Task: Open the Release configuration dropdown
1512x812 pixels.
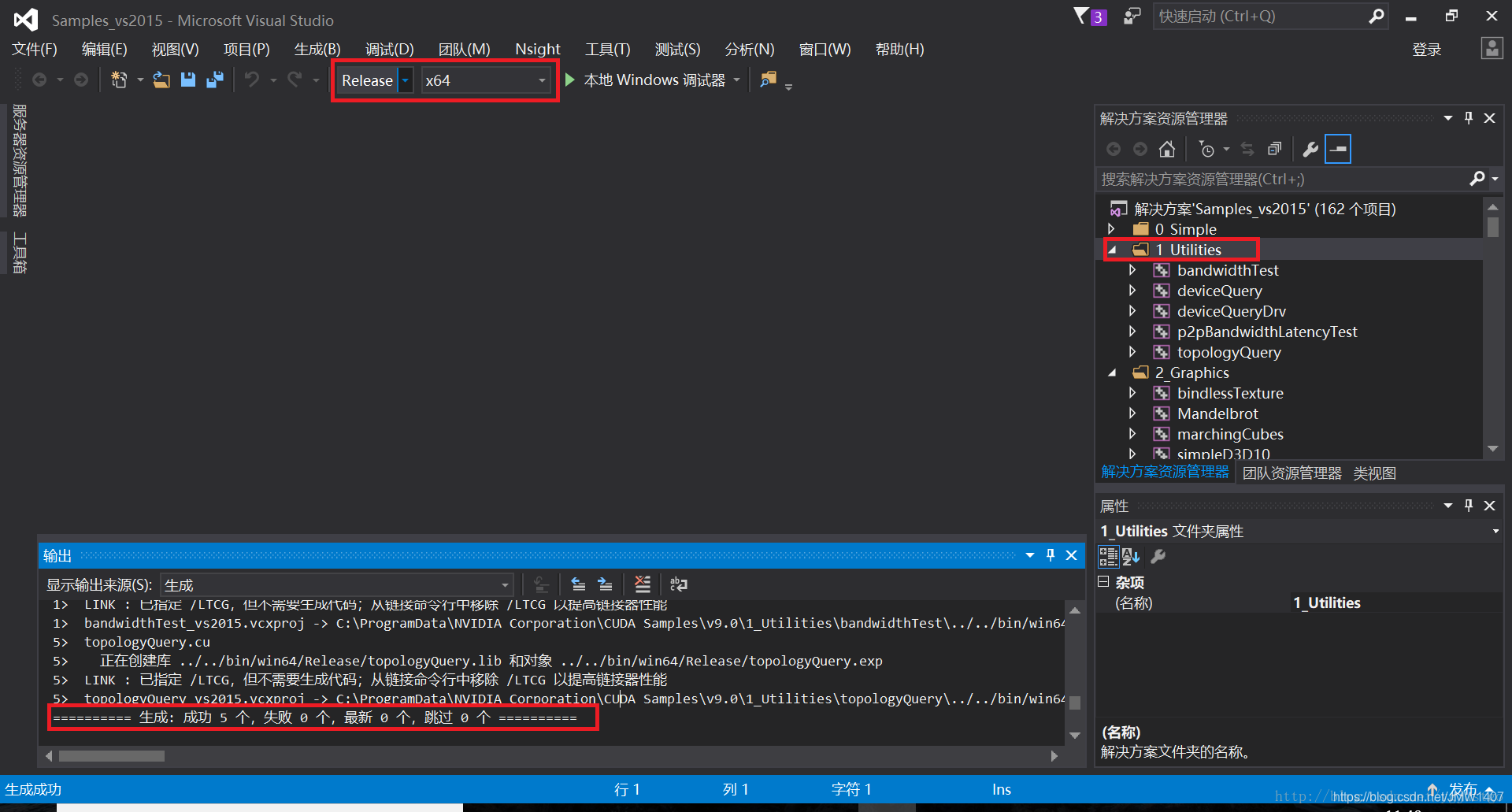Action: coord(405,80)
